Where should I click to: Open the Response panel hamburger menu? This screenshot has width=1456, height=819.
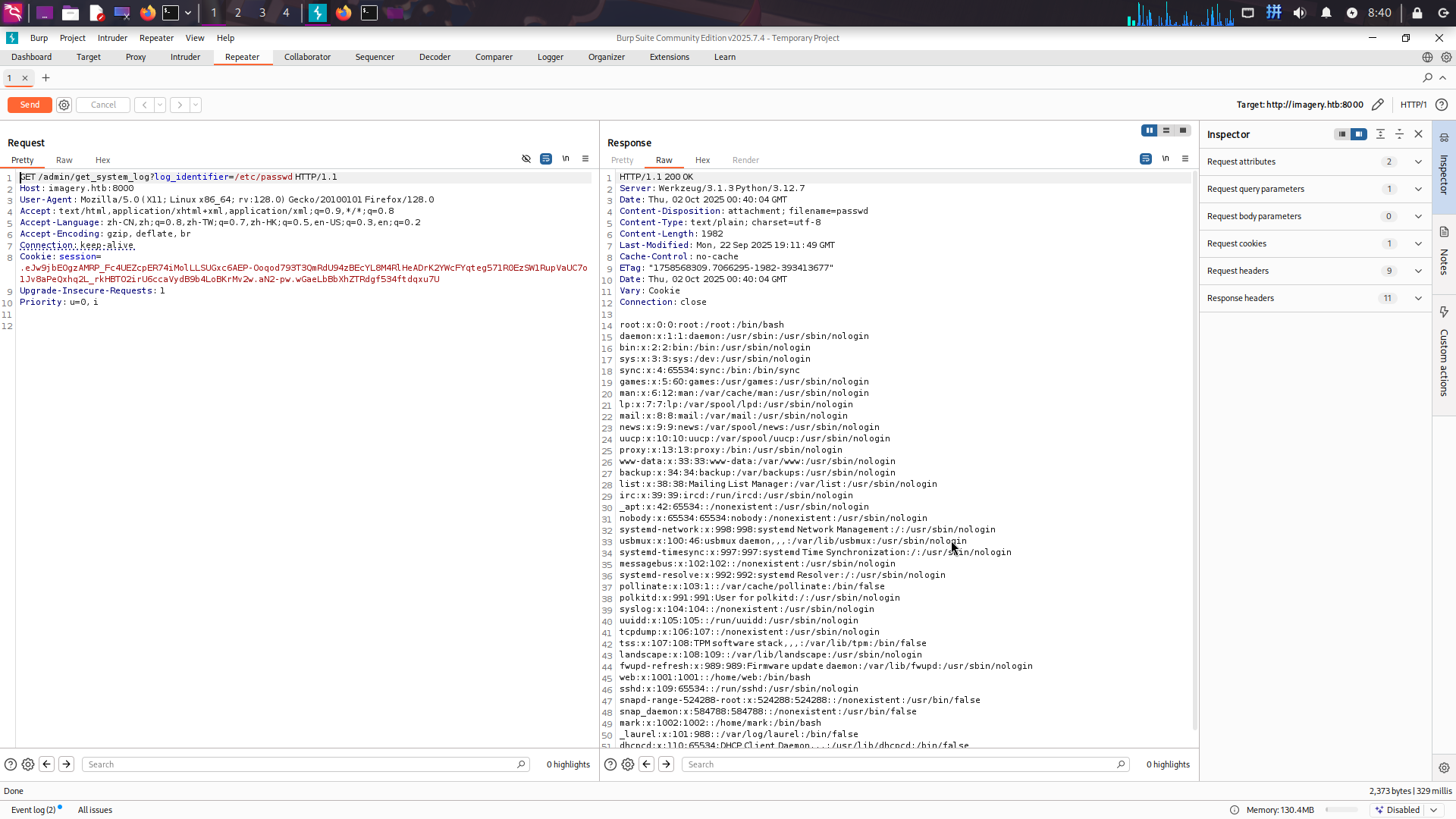click(x=1185, y=159)
